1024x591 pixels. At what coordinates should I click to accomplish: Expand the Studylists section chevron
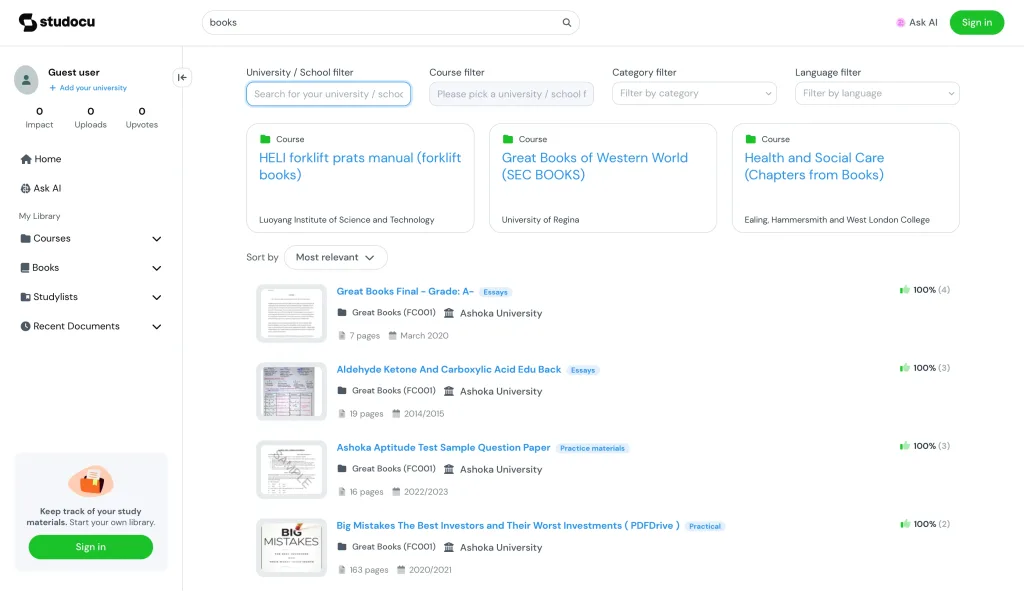[x=157, y=297]
